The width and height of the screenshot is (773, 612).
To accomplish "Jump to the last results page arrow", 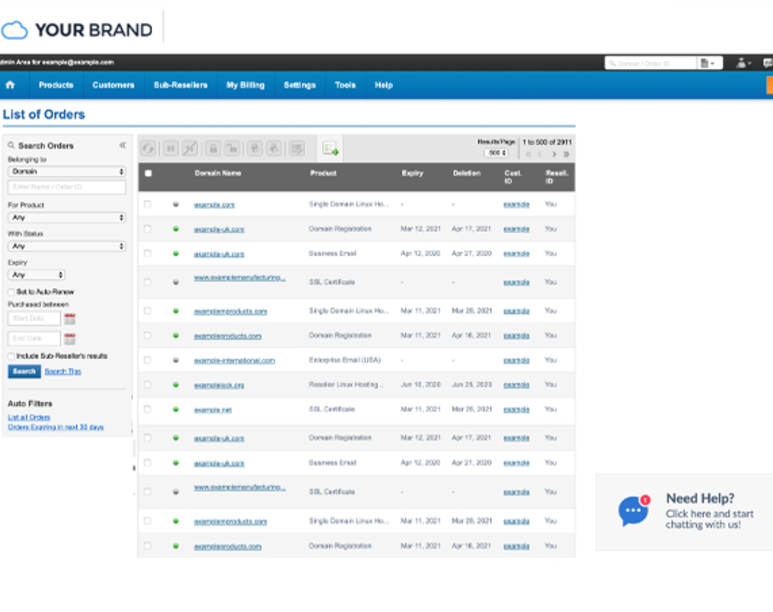I will click(x=567, y=154).
